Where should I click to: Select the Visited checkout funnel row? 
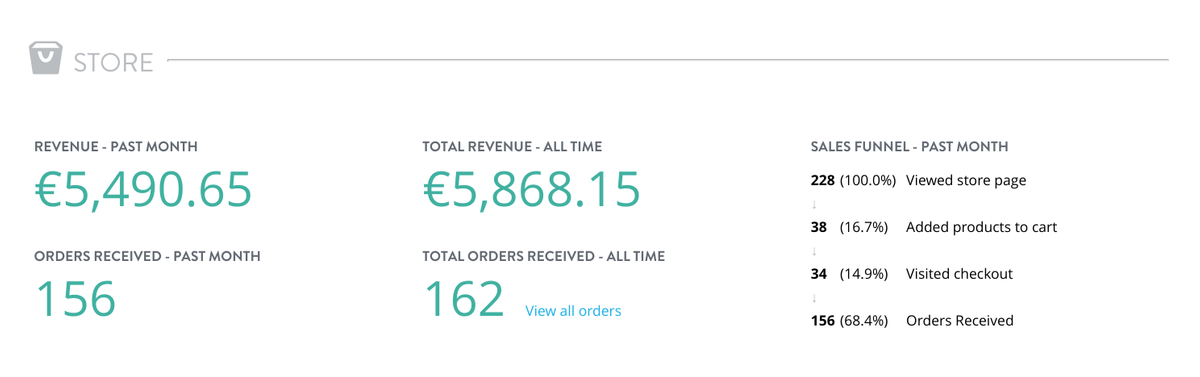click(x=911, y=274)
